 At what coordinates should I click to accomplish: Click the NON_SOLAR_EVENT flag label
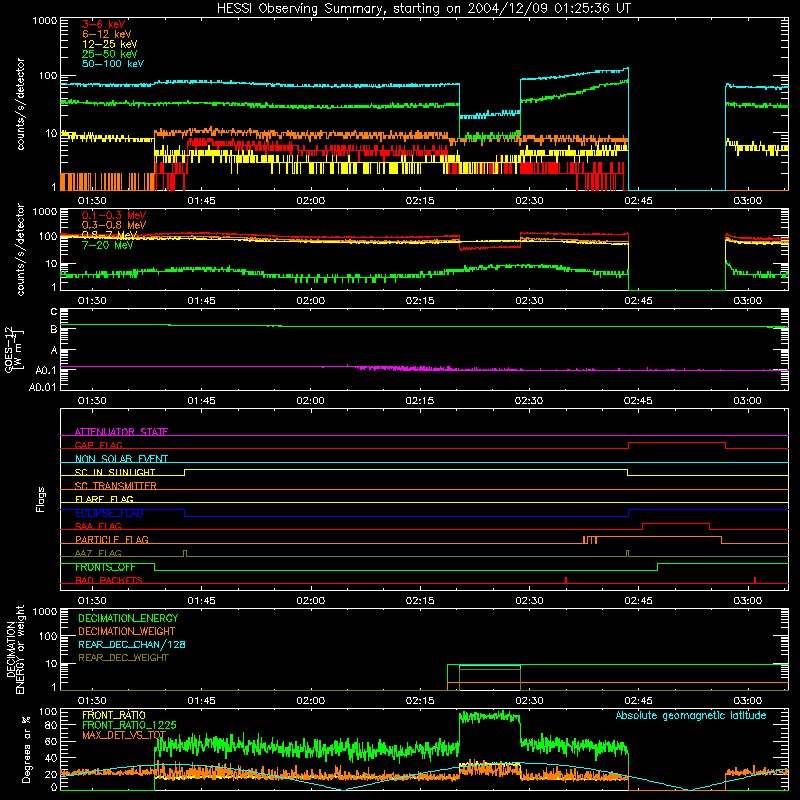pos(121,459)
